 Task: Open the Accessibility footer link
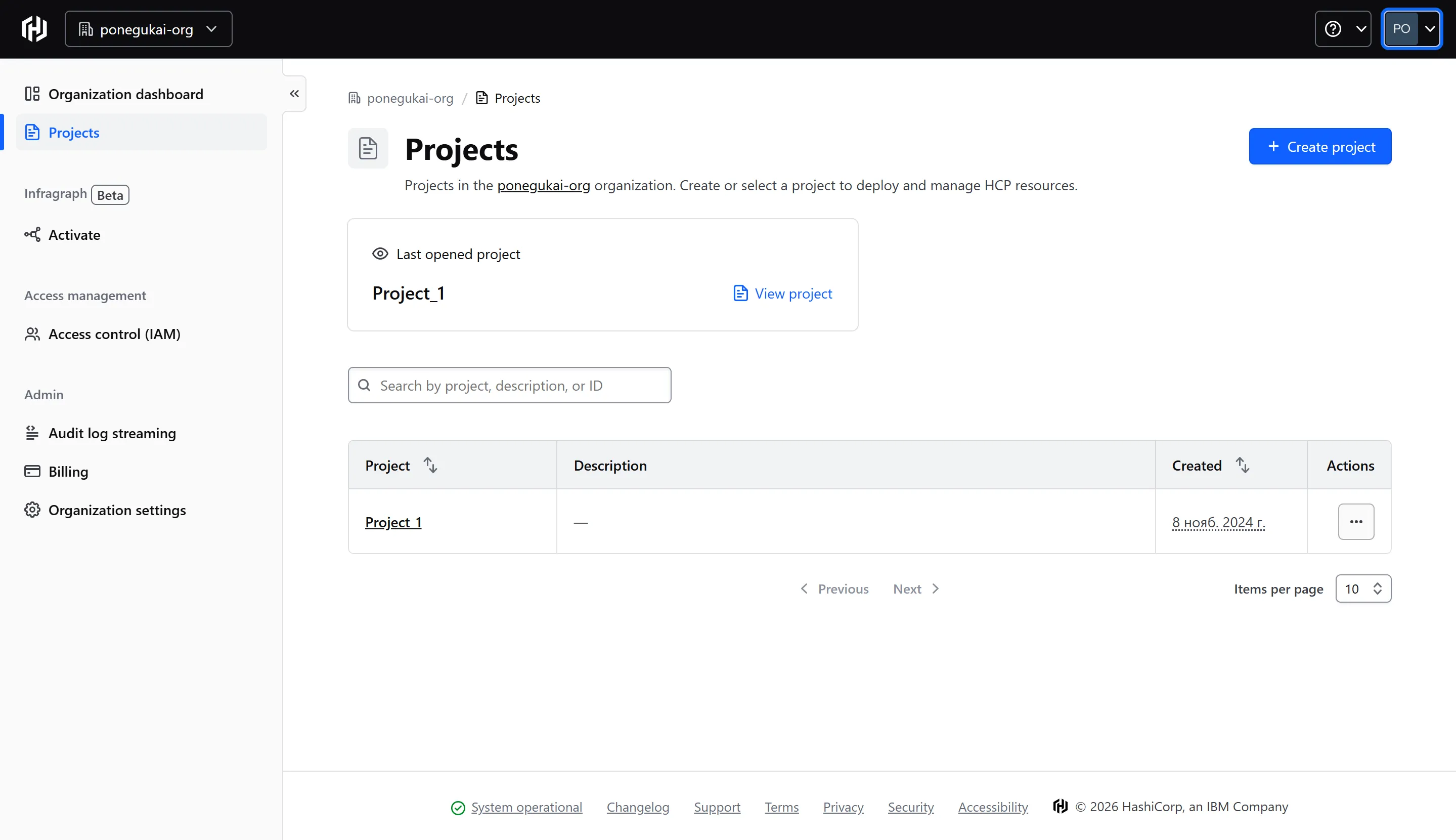[993, 807]
